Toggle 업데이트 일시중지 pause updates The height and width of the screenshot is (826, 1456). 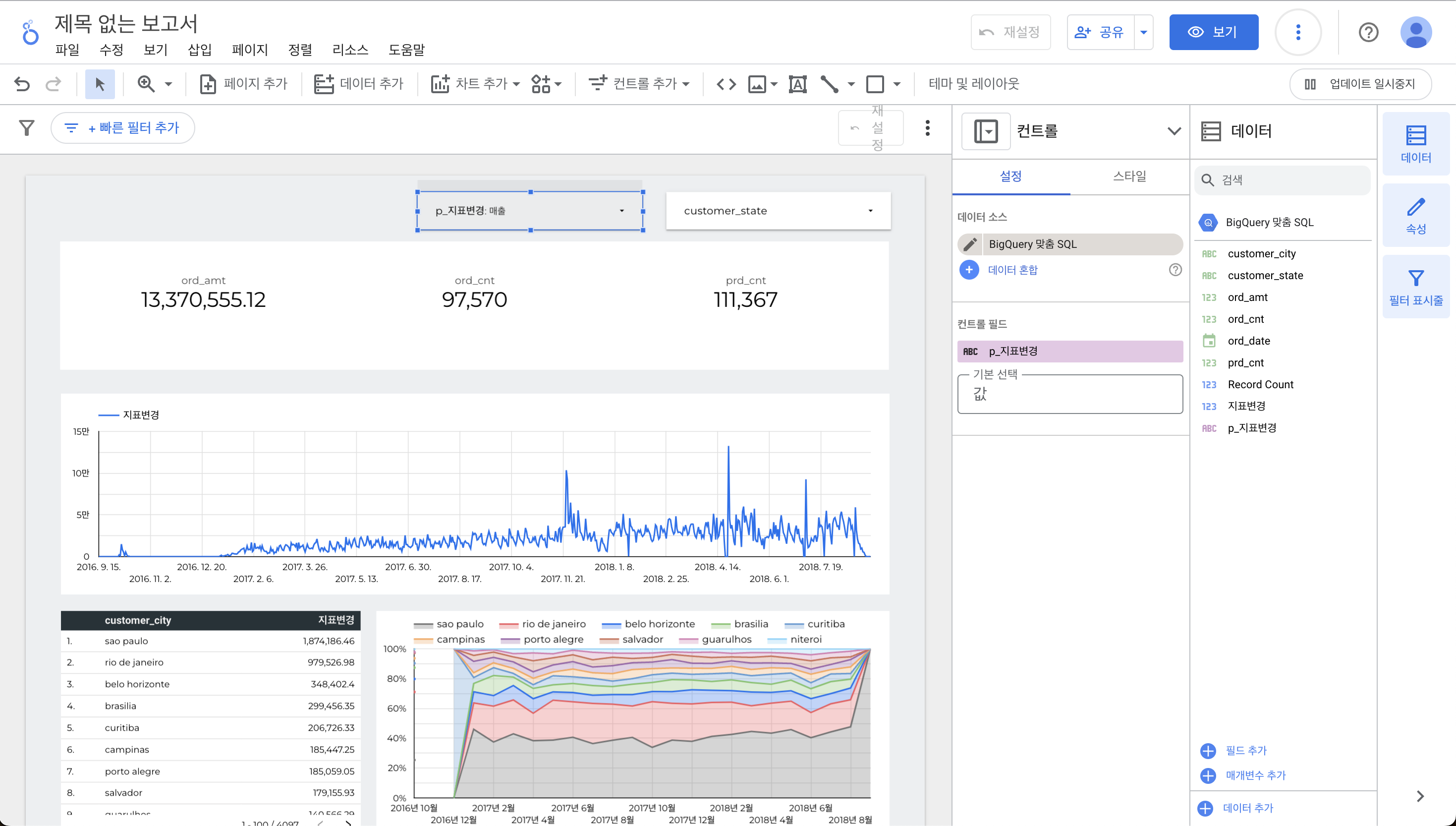pyautogui.click(x=1360, y=84)
